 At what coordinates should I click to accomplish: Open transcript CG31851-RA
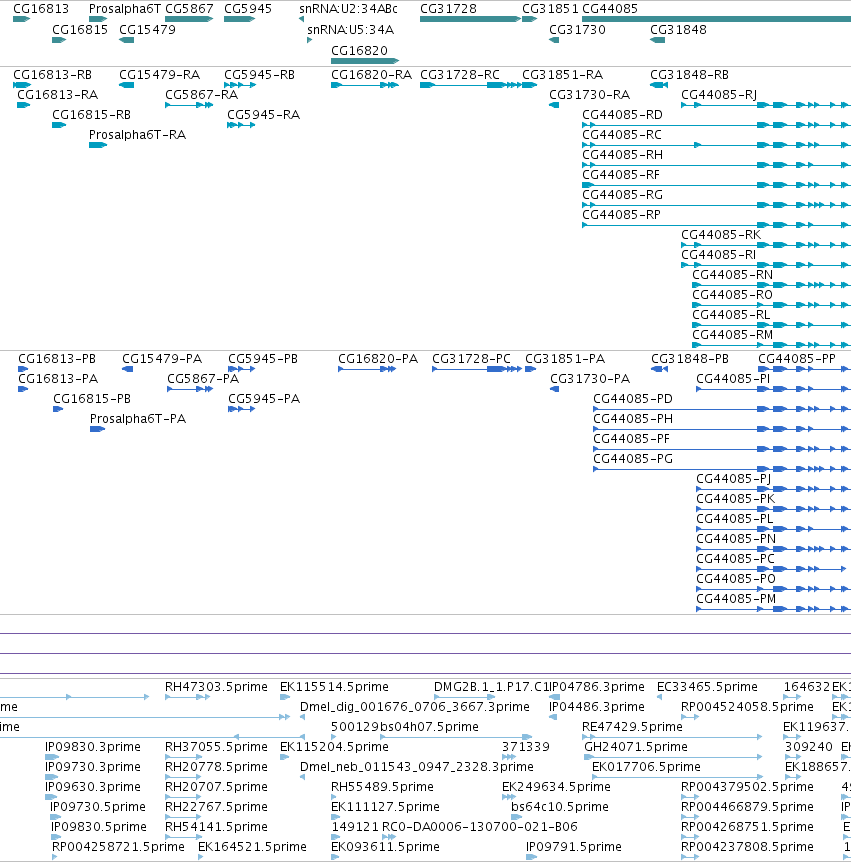[x=562, y=75]
